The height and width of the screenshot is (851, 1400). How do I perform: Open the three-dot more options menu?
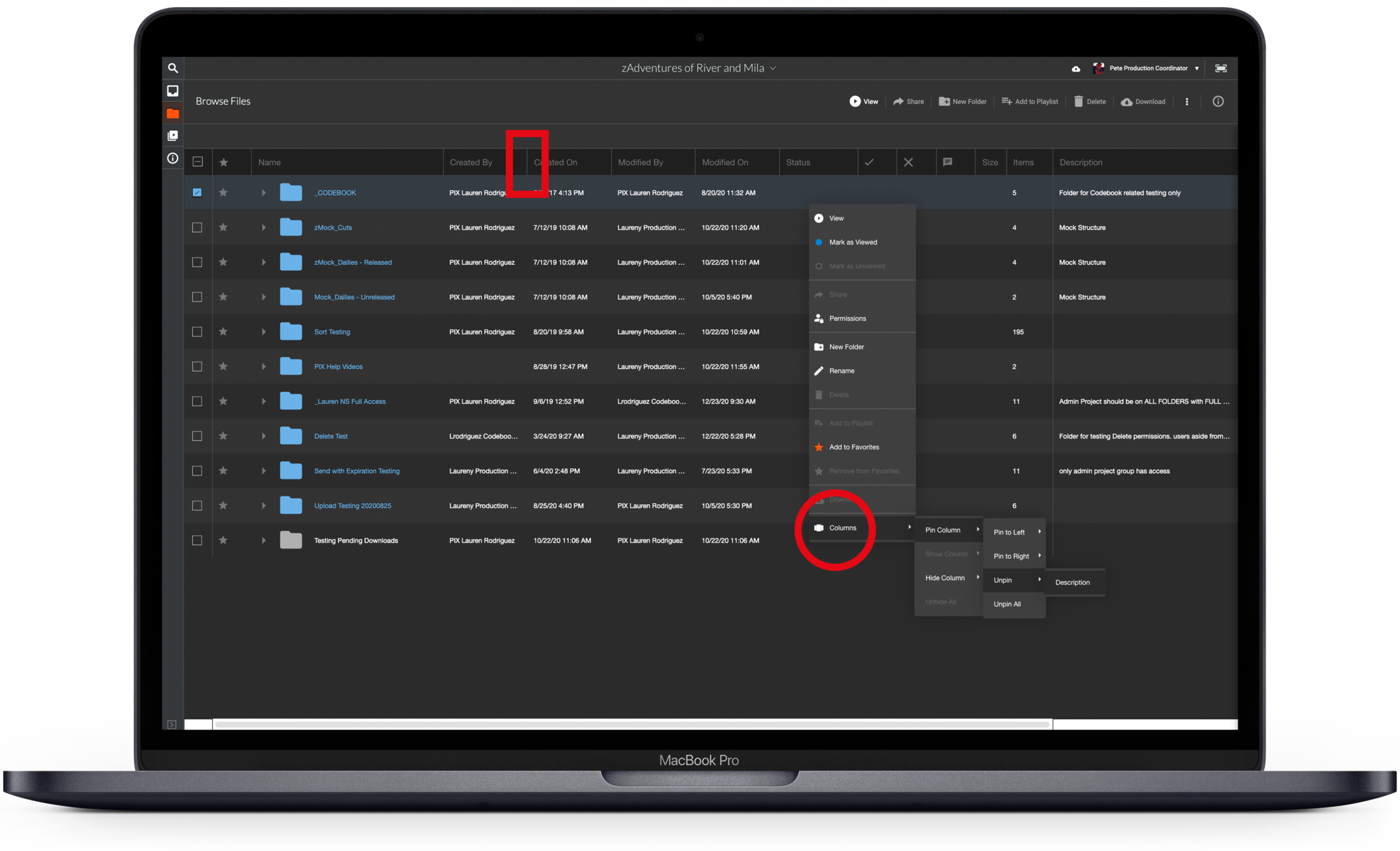click(1187, 101)
